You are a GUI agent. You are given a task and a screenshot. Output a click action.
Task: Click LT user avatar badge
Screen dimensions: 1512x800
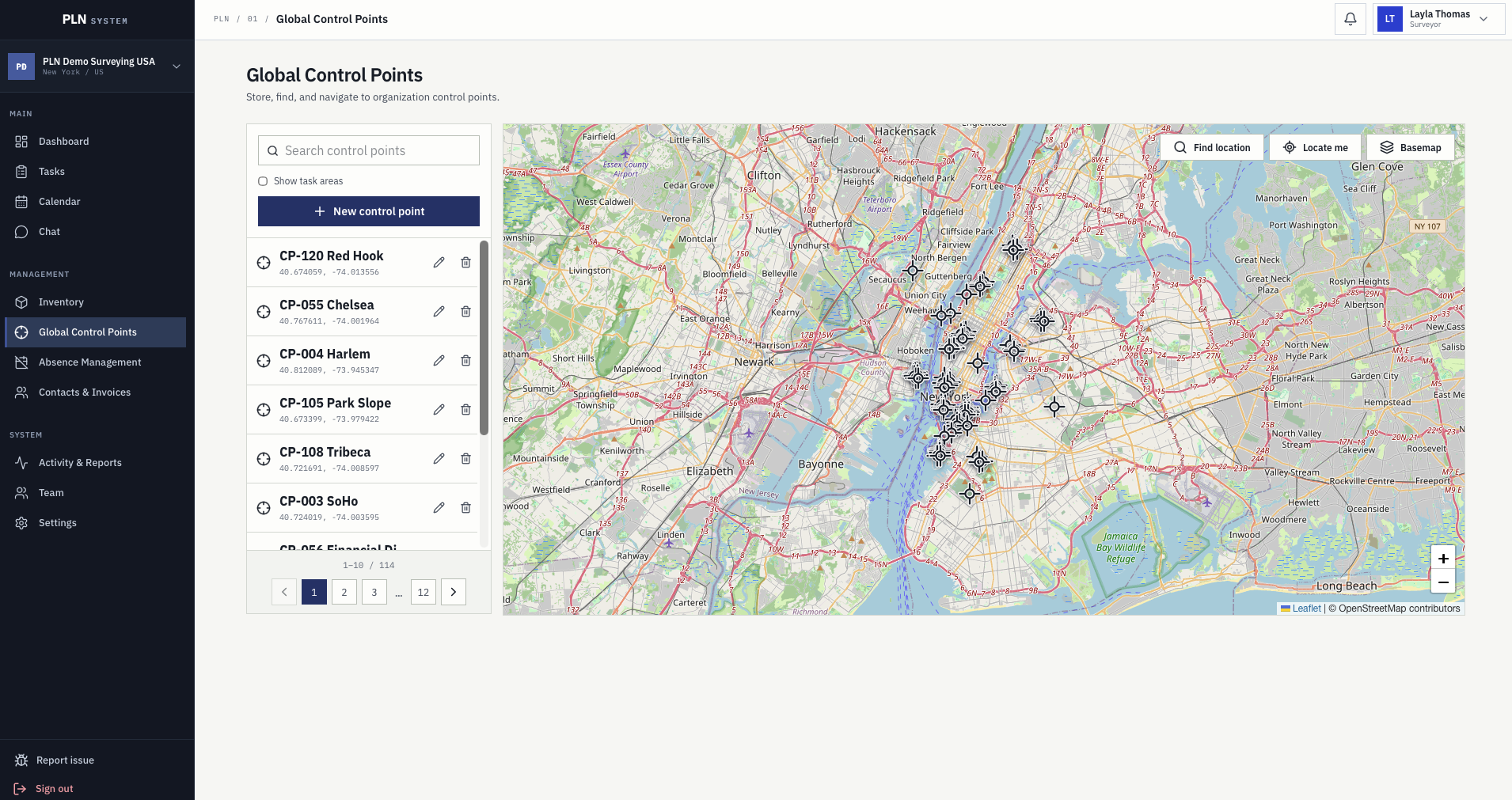1389,19
